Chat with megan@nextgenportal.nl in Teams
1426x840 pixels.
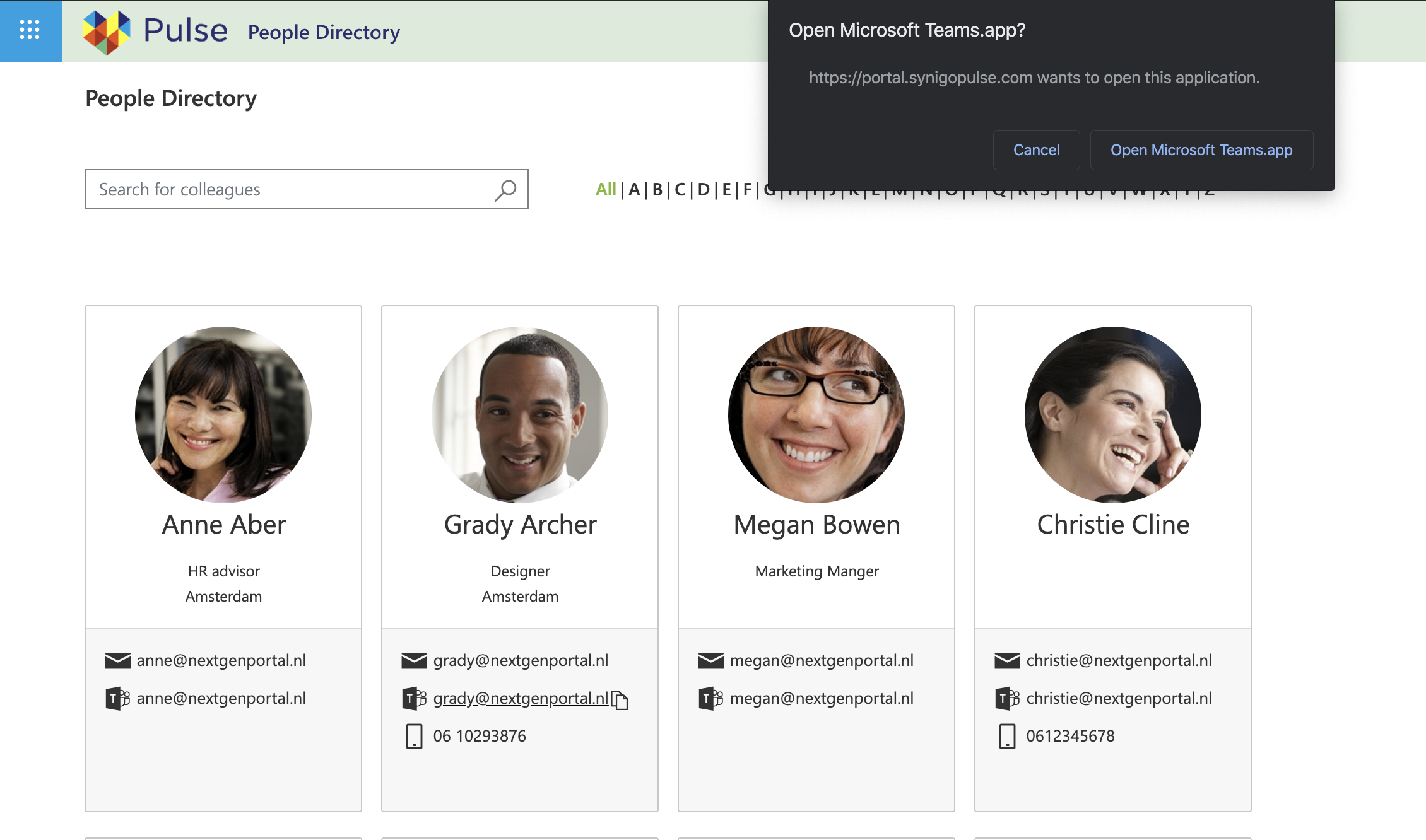822,698
